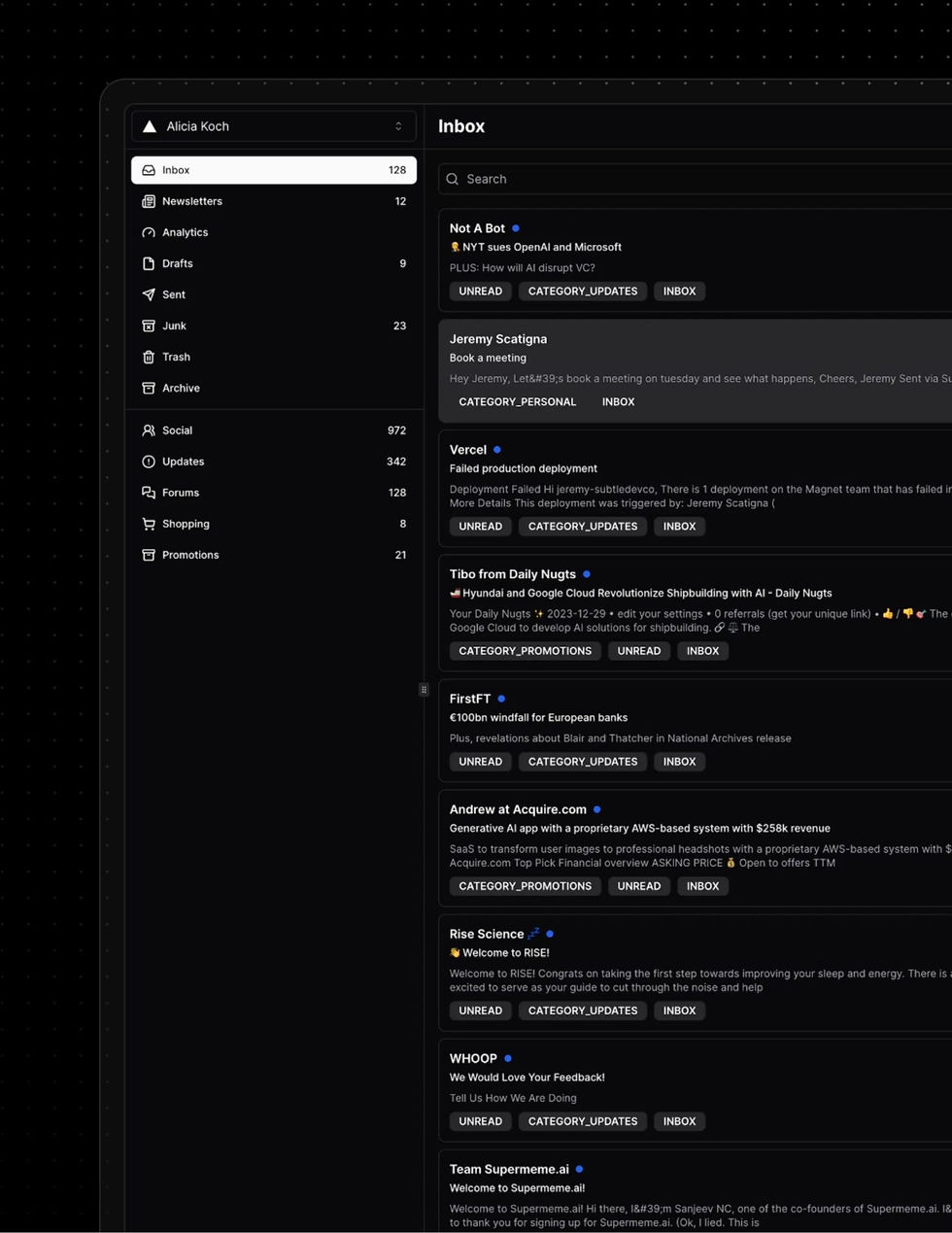Open Jeremy Scatigna's Book a meeting email
Screen dimensions: 952x1233
(696, 370)
